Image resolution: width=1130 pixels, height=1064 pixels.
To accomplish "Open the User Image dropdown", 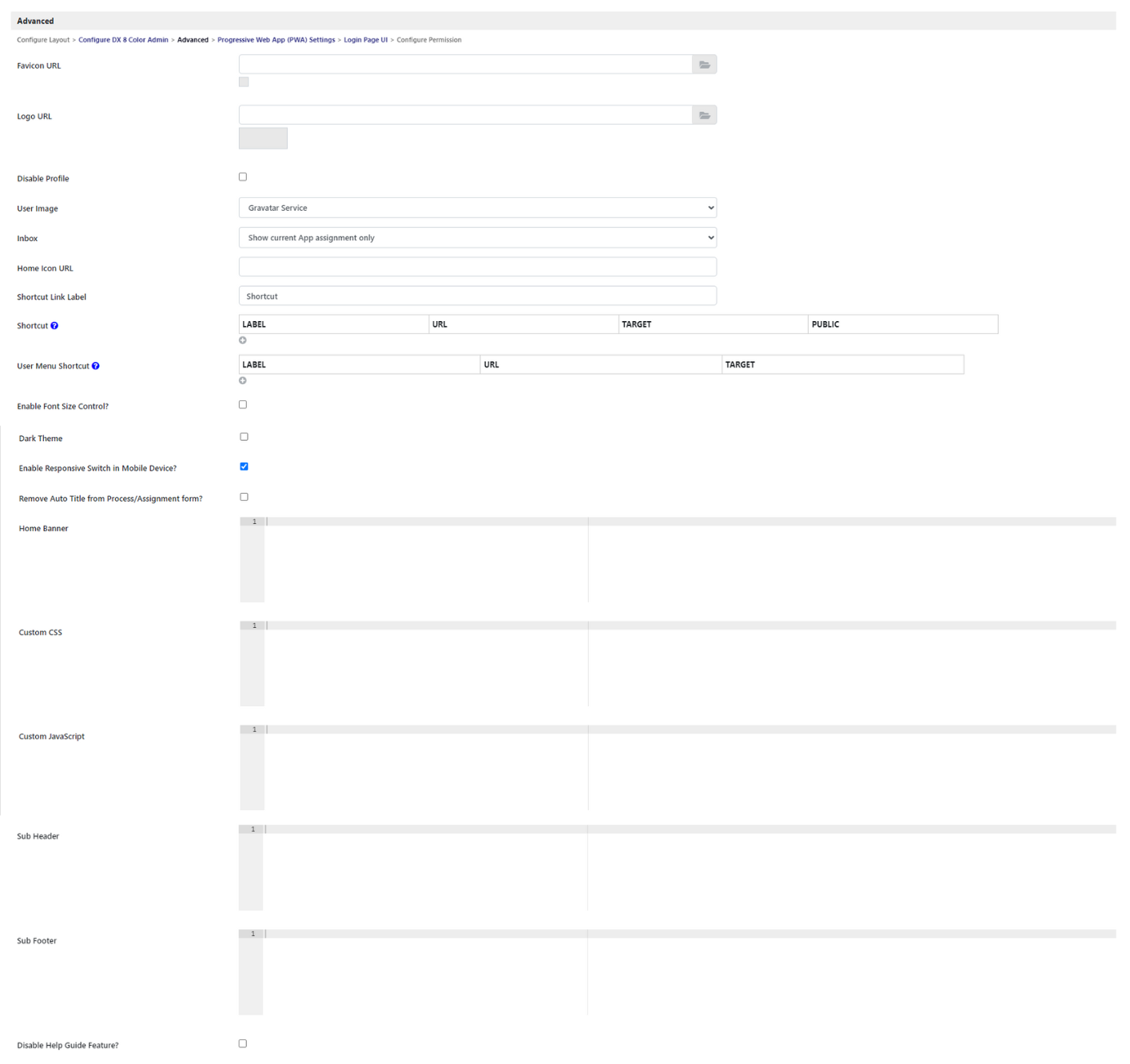I will click(477, 208).
